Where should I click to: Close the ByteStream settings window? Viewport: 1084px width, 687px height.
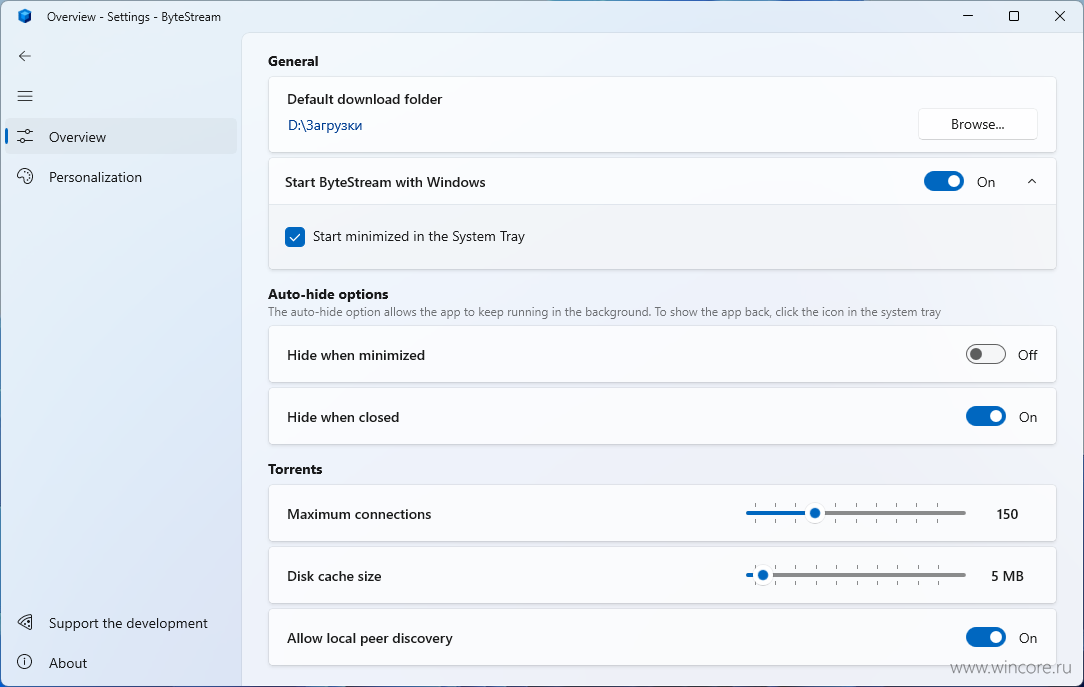1060,16
